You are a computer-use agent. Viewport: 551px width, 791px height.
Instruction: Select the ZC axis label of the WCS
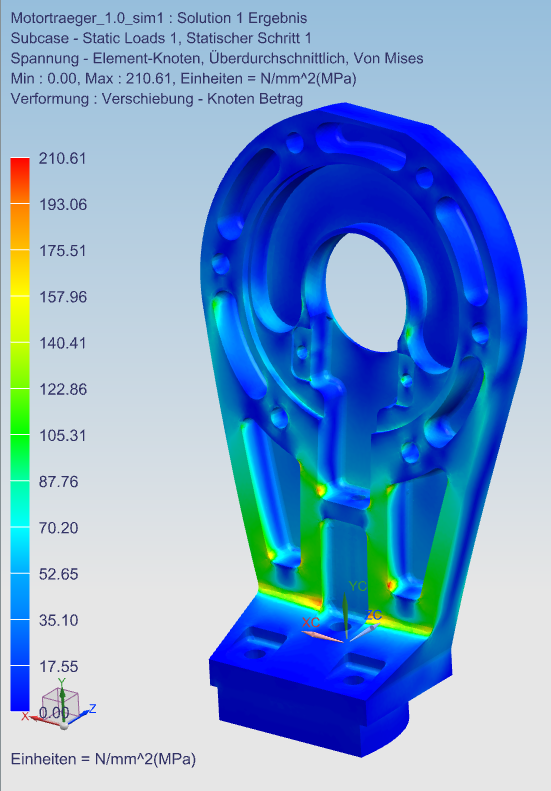374,615
